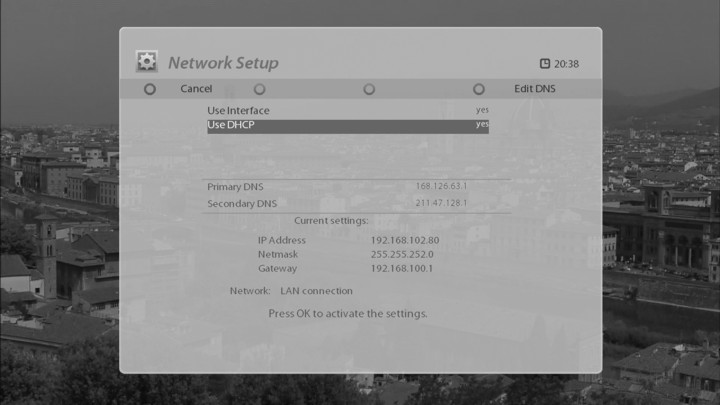This screenshot has height=405, width=720.
Task: Select the first circle button next to Cancel
Action: (x=150, y=89)
